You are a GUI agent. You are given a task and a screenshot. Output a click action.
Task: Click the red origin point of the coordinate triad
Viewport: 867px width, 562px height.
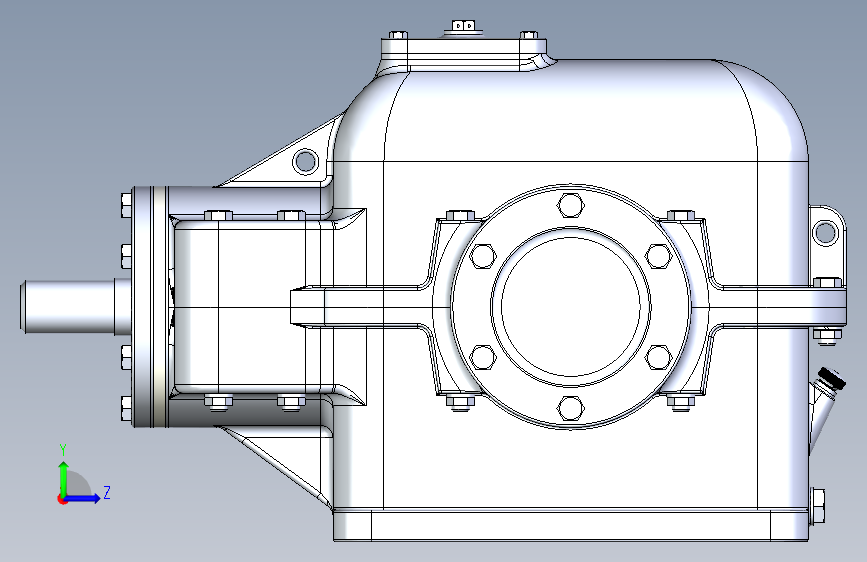click(62, 499)
